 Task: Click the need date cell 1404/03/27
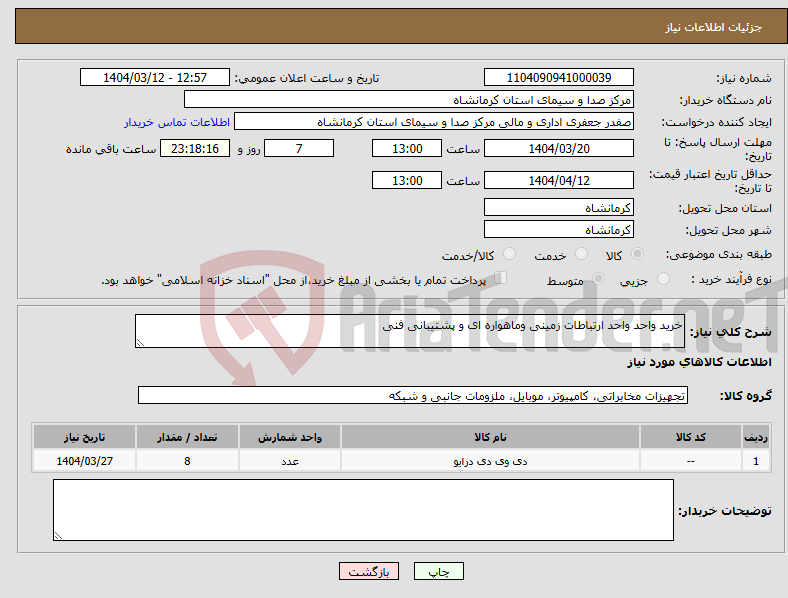click(x=84, y=461)
